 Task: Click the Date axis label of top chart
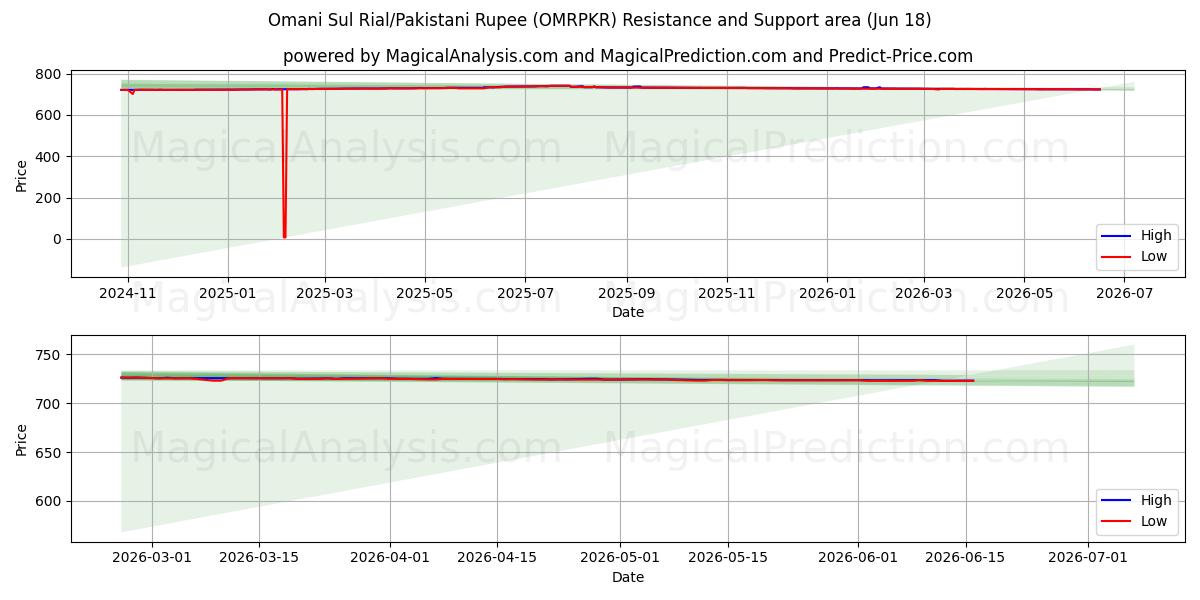click(x=628, y=313)
